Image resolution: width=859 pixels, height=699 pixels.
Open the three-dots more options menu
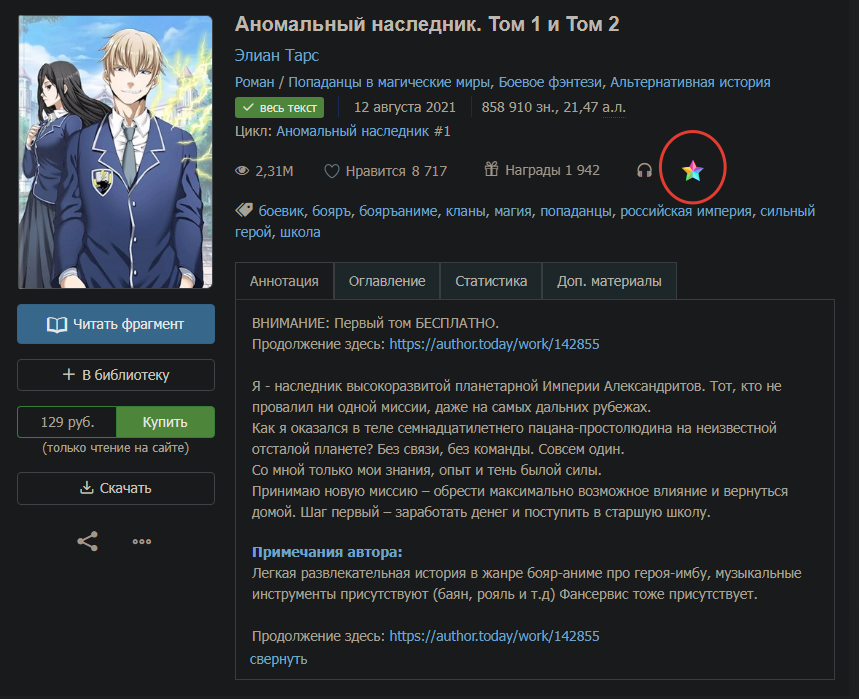pyautogui.click(x=142, y=542)
